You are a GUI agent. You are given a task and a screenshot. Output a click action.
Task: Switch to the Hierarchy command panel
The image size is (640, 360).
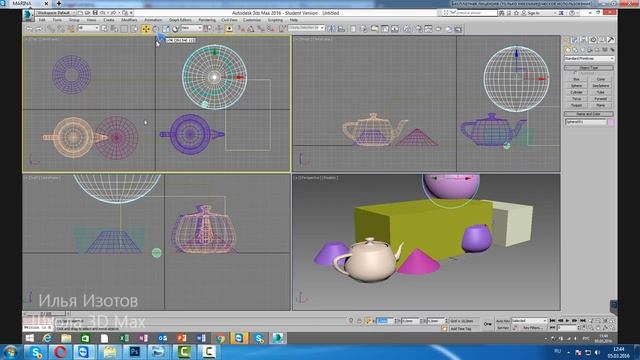tap(584, 40)
